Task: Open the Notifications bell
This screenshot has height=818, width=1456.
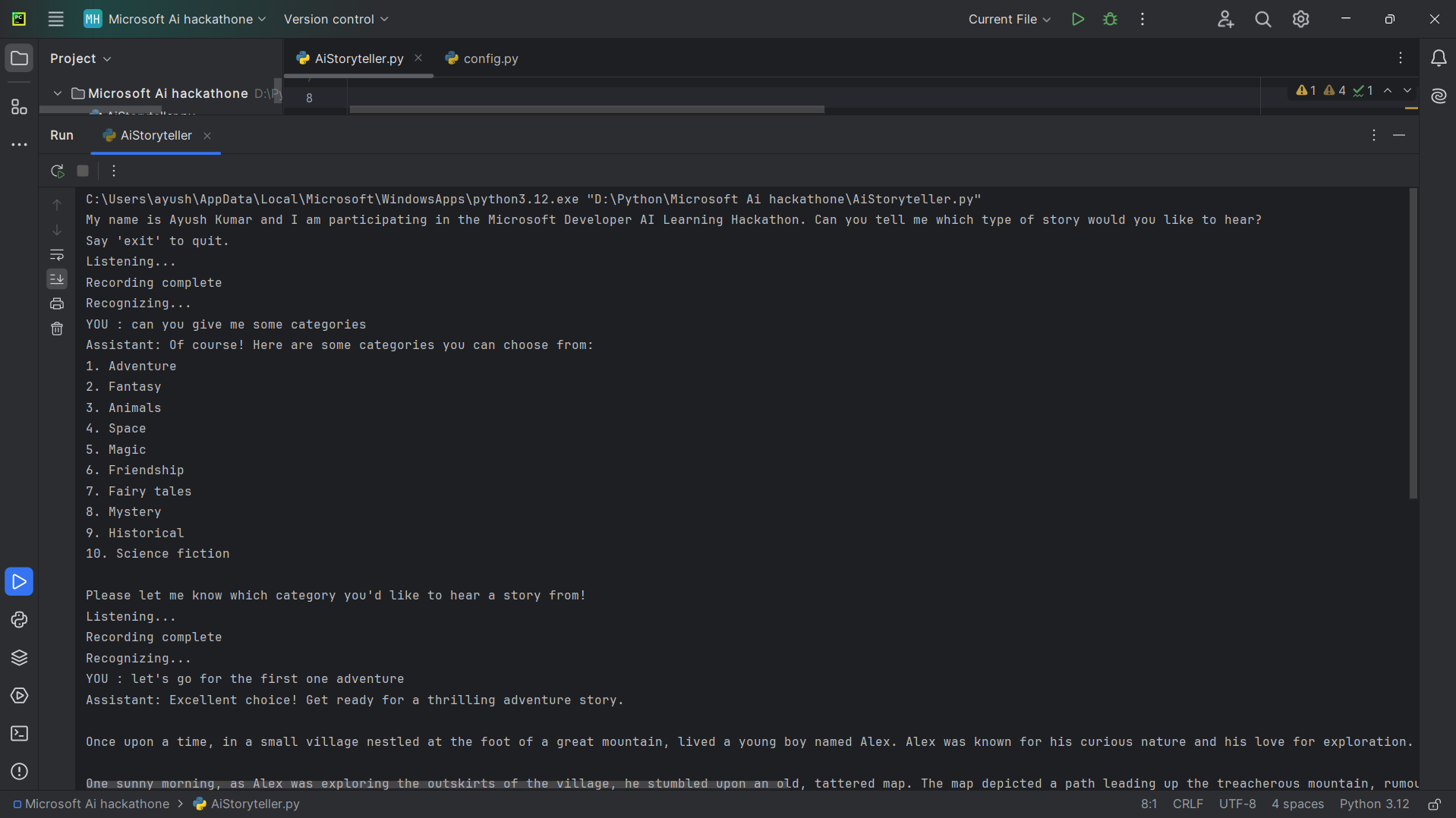Action: [1439, 58]
